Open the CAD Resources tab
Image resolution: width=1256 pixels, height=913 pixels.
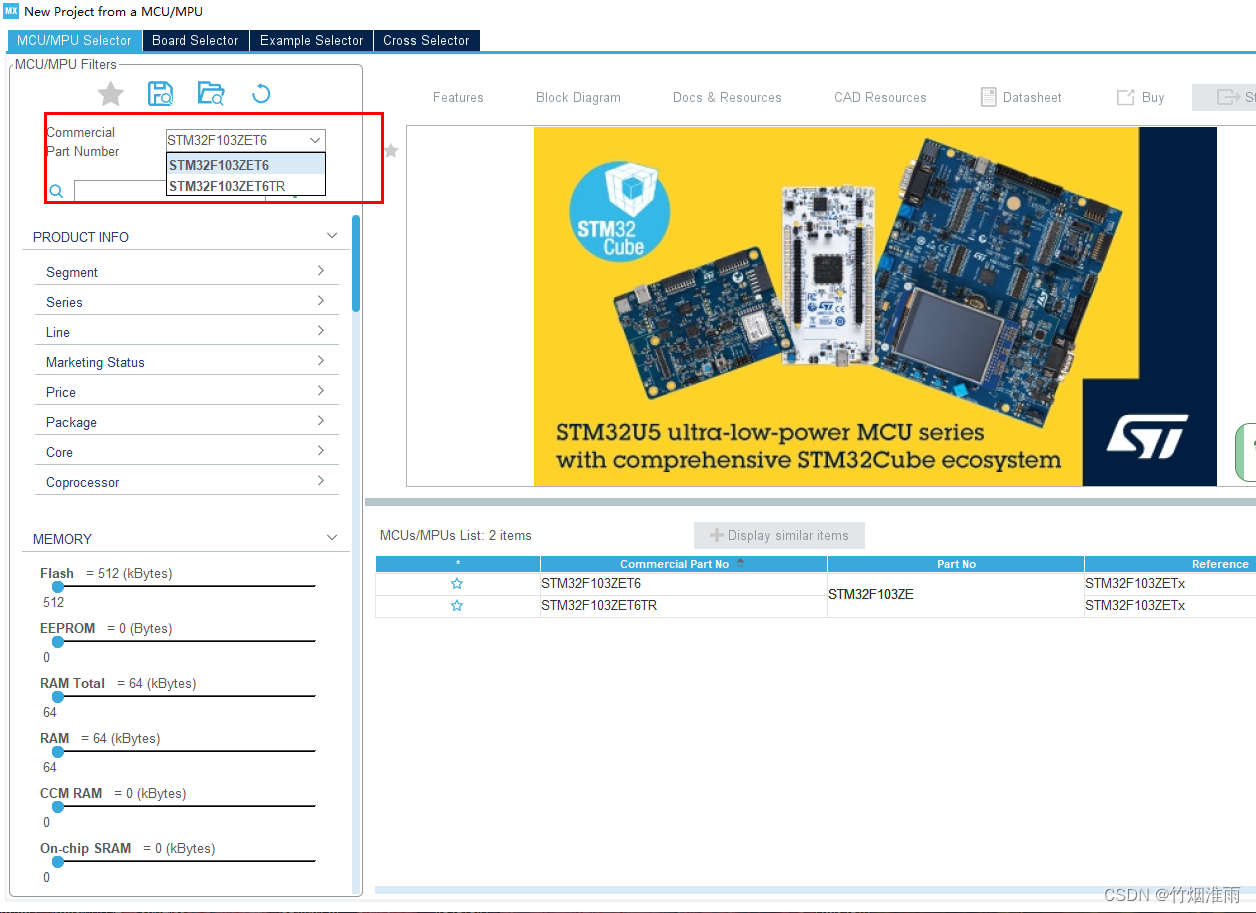tap(880, 97)
